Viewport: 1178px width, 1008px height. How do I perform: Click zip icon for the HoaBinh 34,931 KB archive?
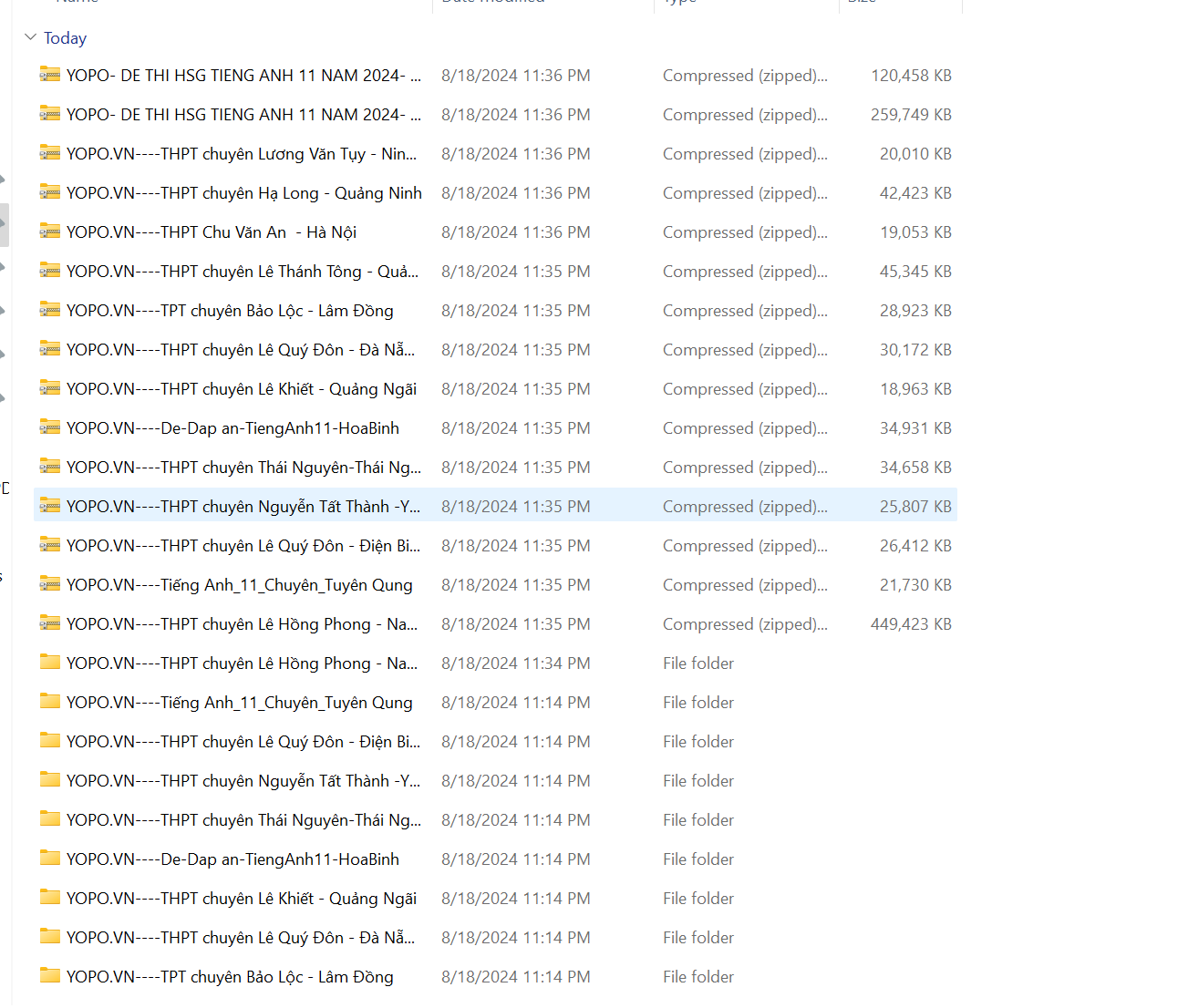(x=50, y=427)
